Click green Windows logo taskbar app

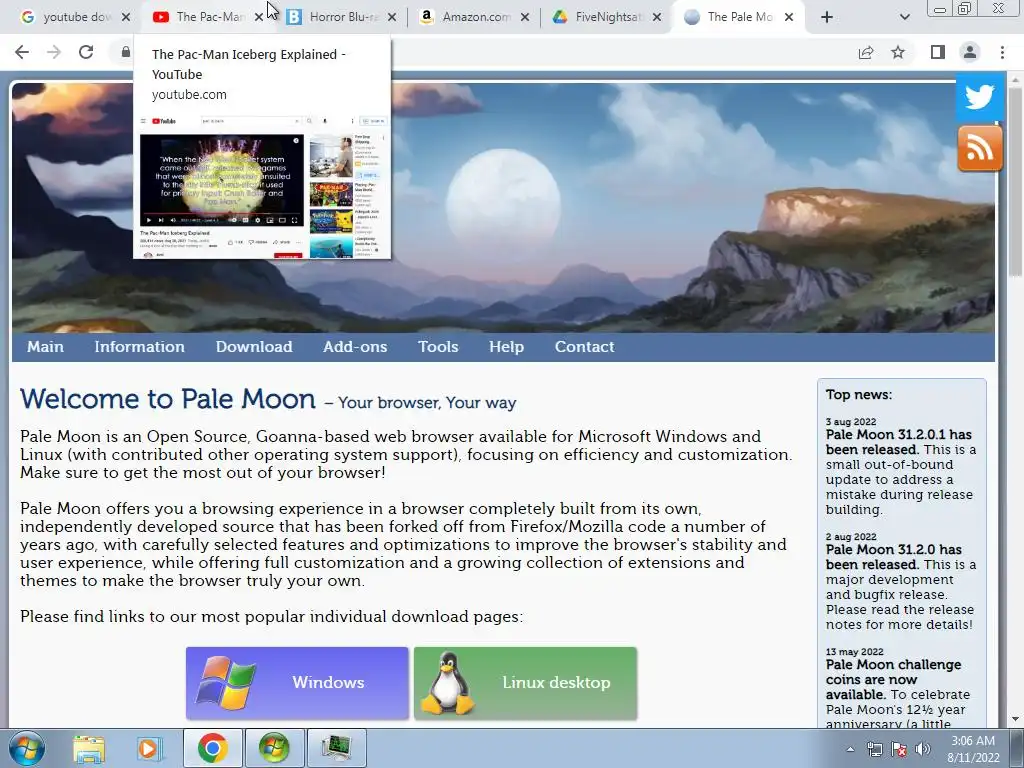[x=274, y=748]
